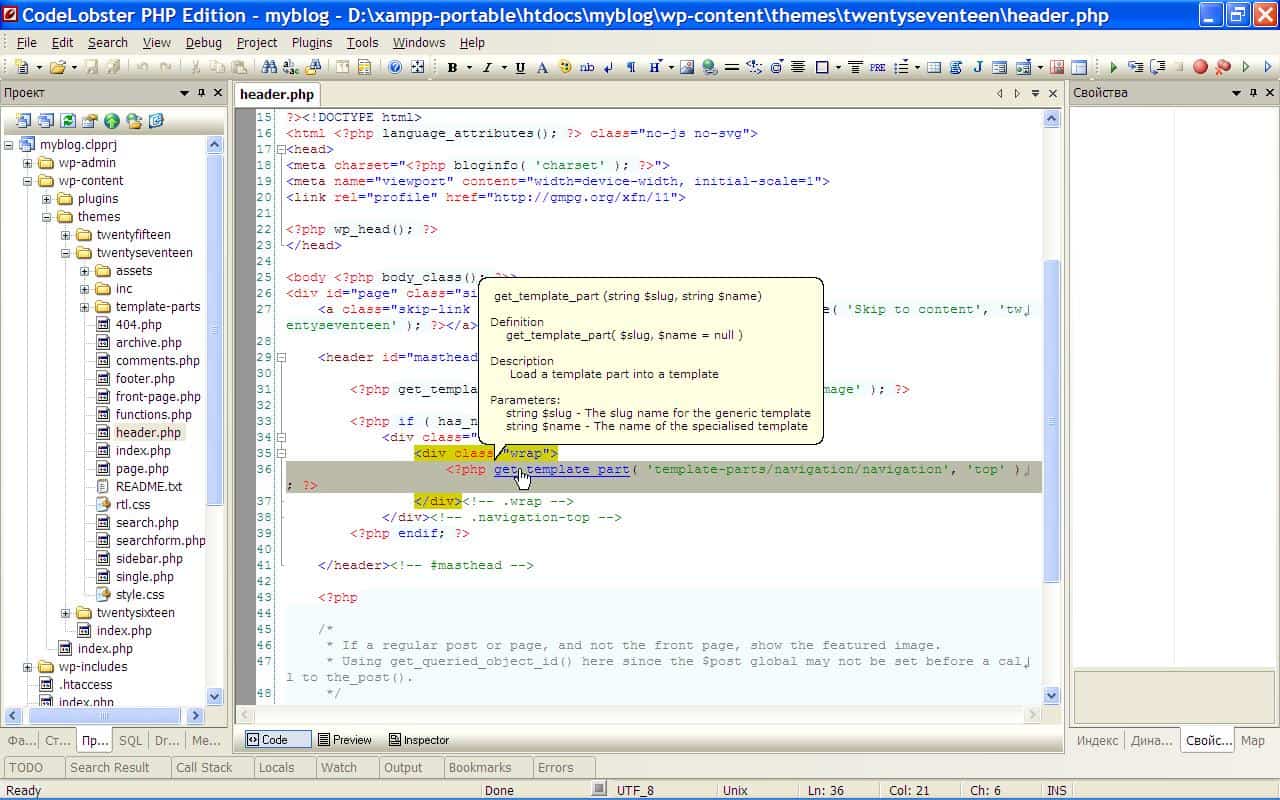The width and height of the screenshot is (1280, 800).
Task: Open the Plugins menu
Action: [312, 42]
